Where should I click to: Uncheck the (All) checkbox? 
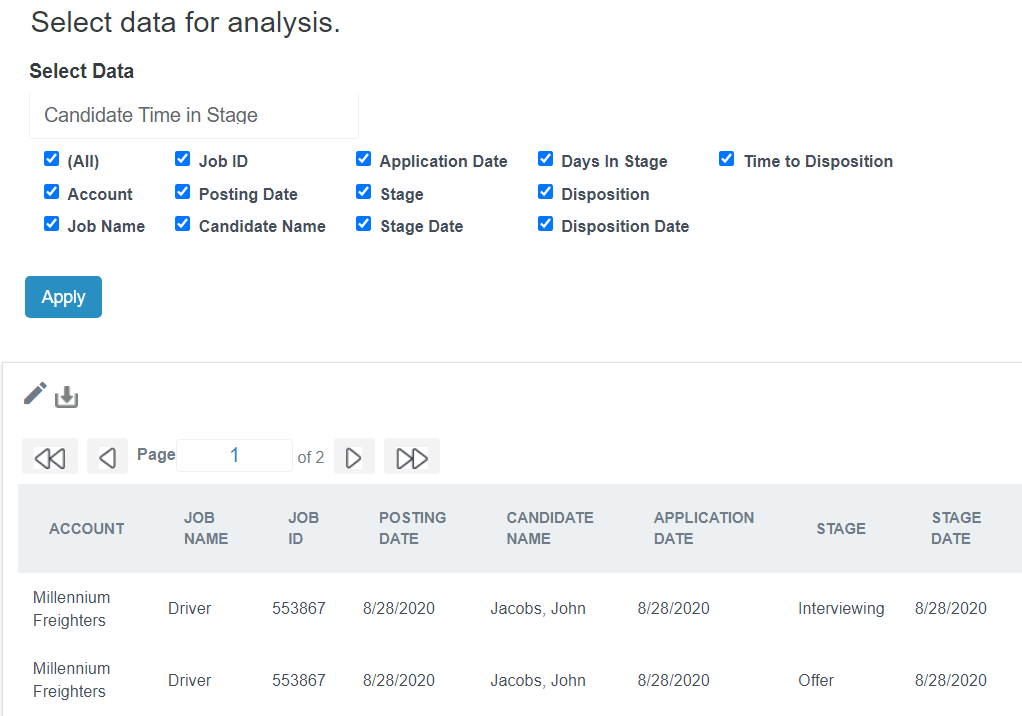[x=51, y=159]
